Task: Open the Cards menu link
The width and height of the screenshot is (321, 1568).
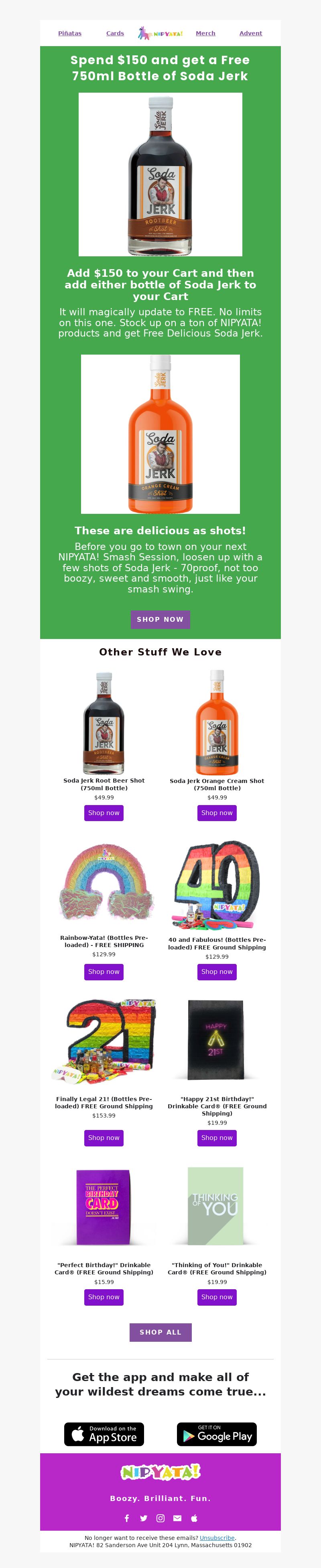Action: 115,33
